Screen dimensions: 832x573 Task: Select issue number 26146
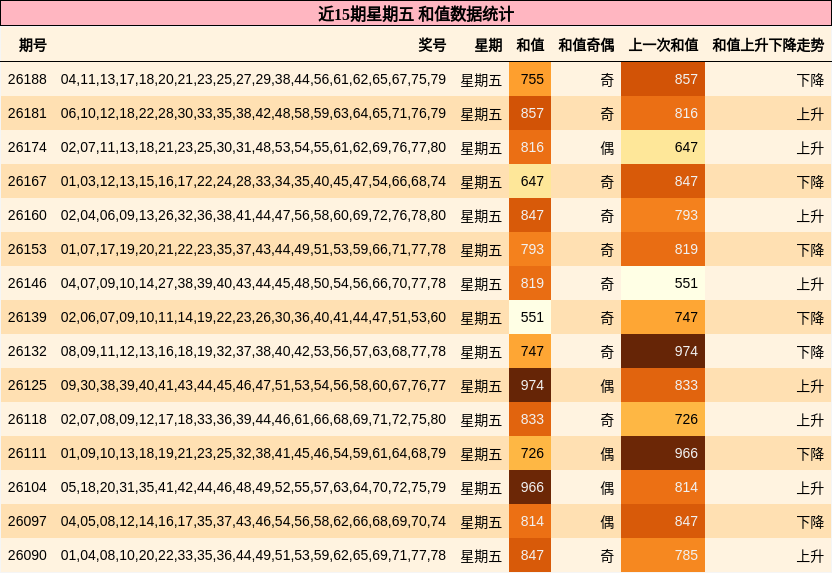[x=28, y=283]
